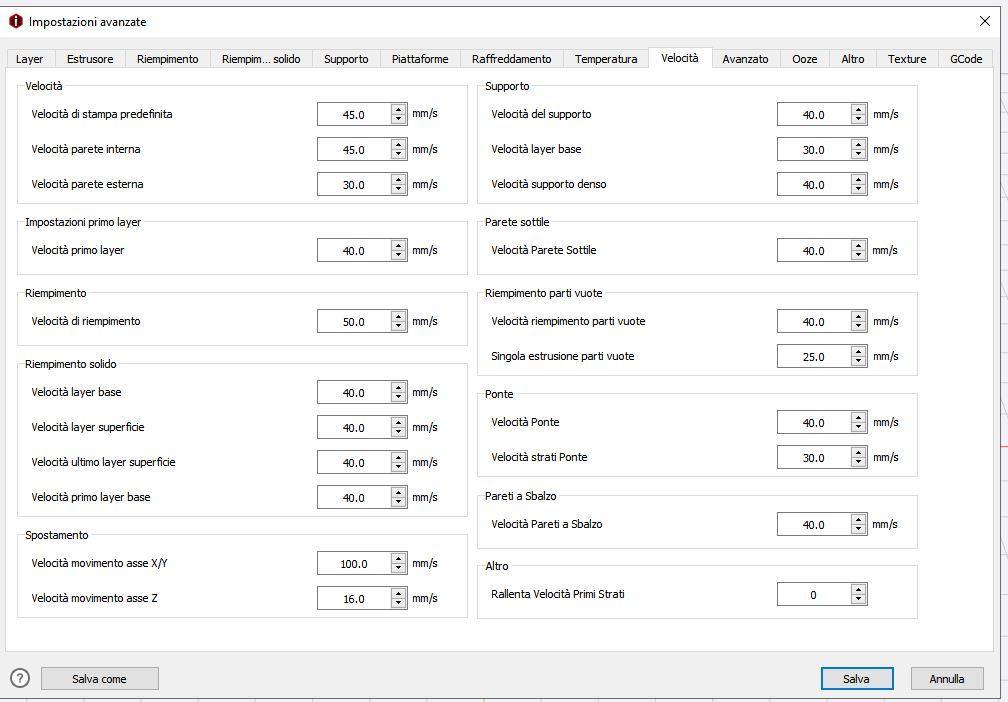Decrease Velocità movimento asse Z value
This screenshot has width=1008, height=702.
[399, 604]
